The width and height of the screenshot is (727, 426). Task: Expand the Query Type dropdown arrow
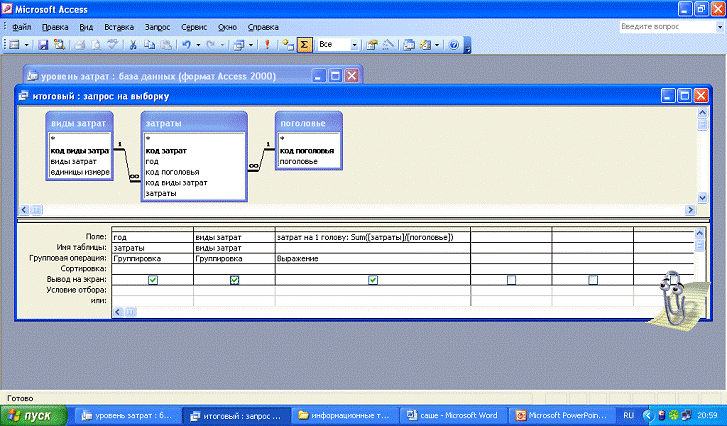(x=250, y=45)
